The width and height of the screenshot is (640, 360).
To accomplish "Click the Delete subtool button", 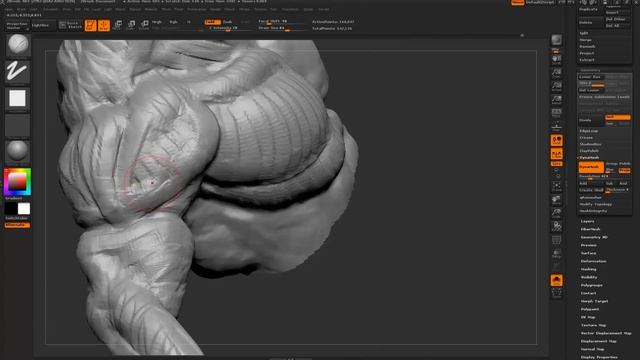I will [x=590, y=22].
